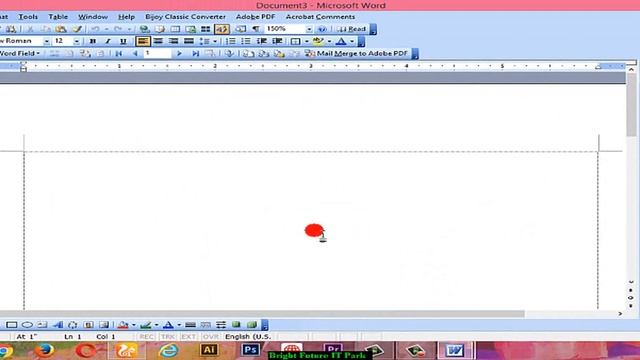The width and height of the screenshot is (640, 360).
Task: Open the font size dropdown
Action: click(x=76, y=42)
